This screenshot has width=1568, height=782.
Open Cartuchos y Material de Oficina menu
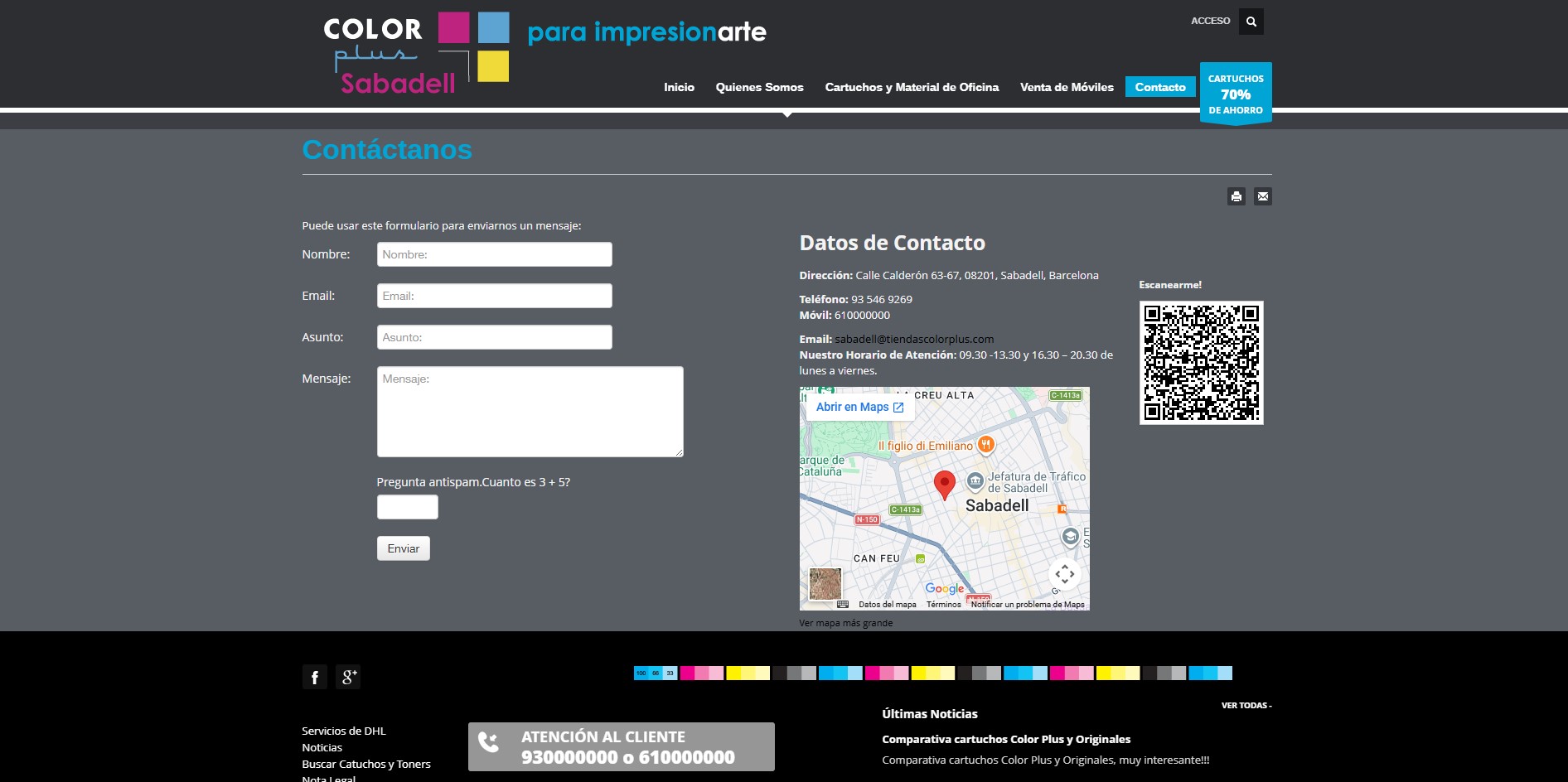pos(912,87)
